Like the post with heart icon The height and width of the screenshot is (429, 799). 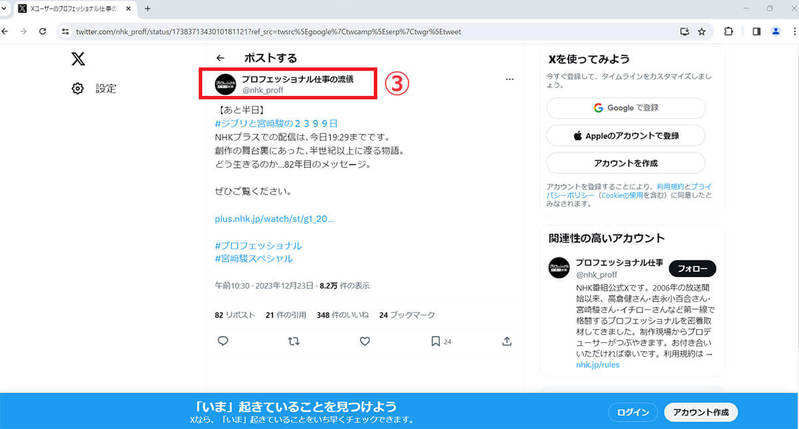[365, 341]
